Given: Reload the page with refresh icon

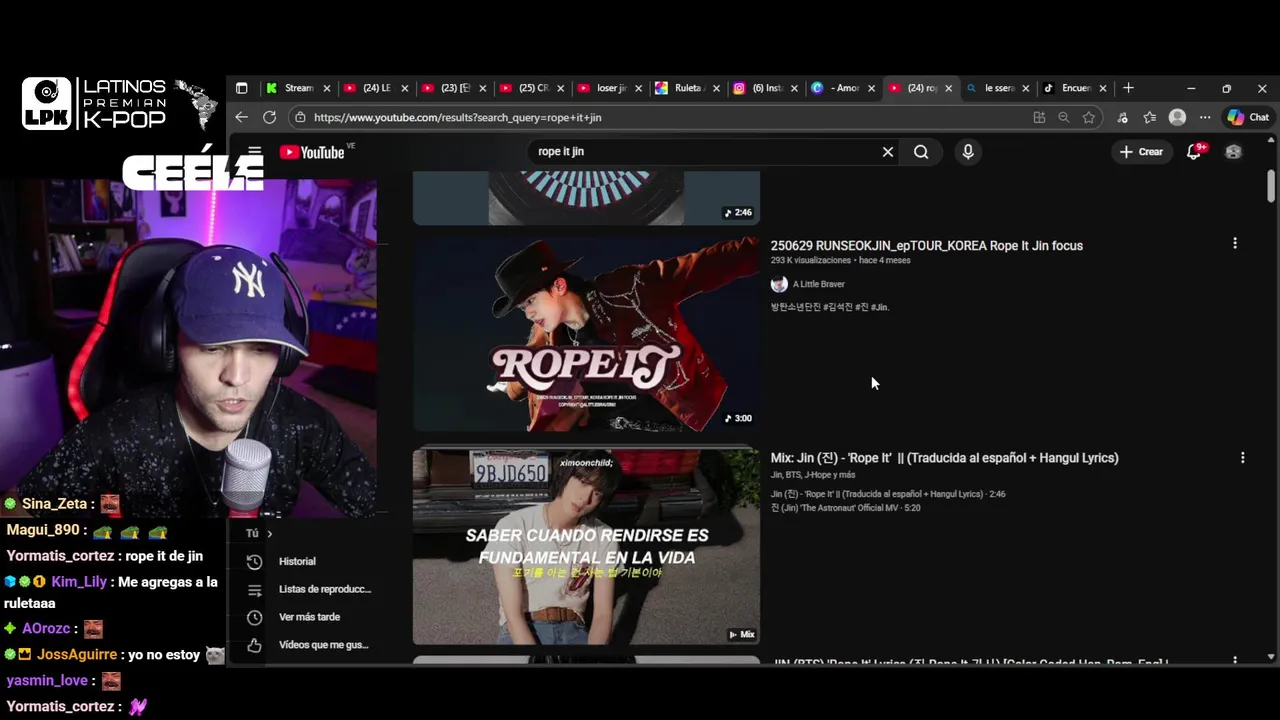Looking at the screenshot, I should coord(269,117).
